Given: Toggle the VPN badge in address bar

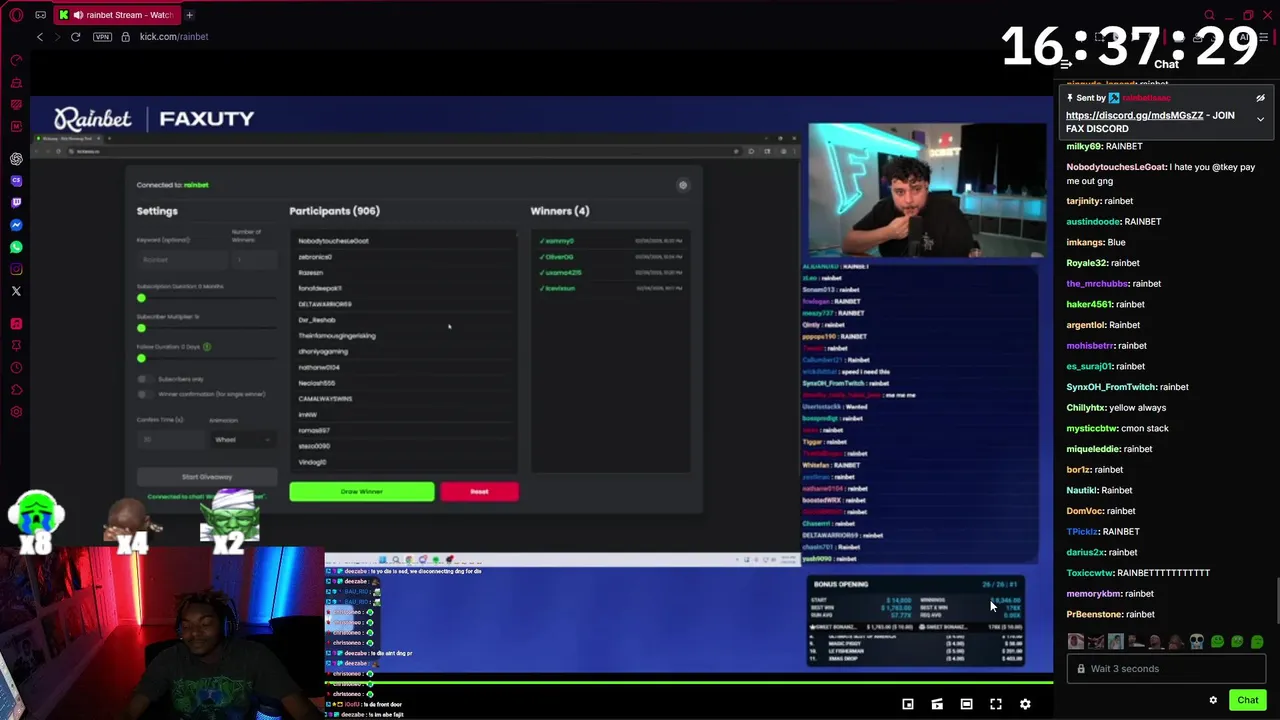Looking at the screenshot, I should coord(102,37).
